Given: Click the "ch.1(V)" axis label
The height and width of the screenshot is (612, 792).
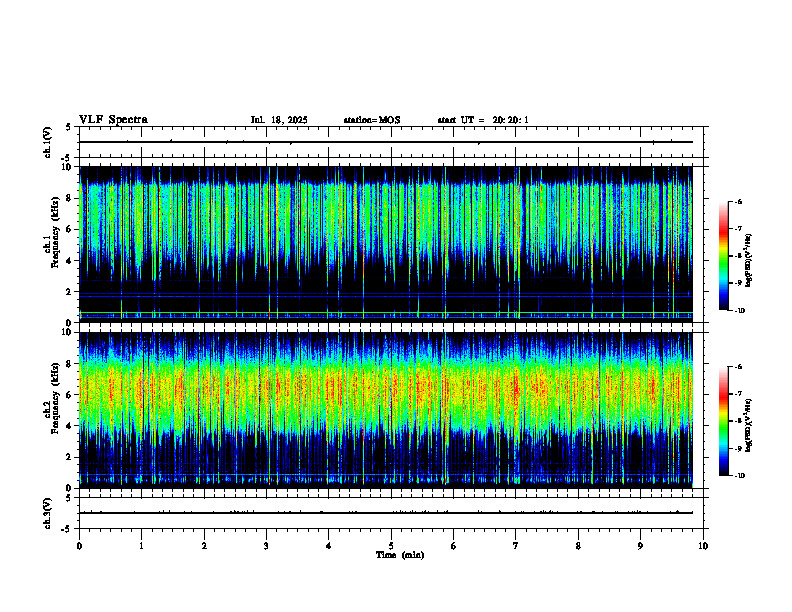Looking at the screenshot, I should click(47, 142).
